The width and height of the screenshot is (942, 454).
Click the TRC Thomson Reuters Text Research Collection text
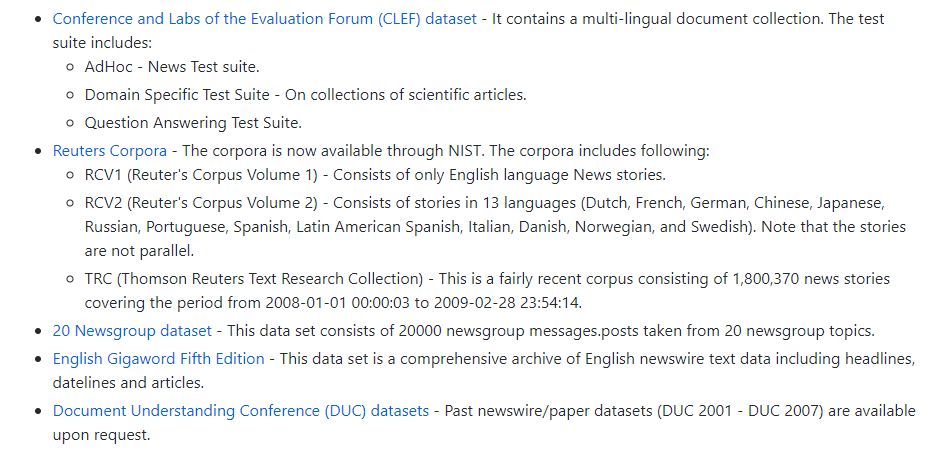point(254,279)
